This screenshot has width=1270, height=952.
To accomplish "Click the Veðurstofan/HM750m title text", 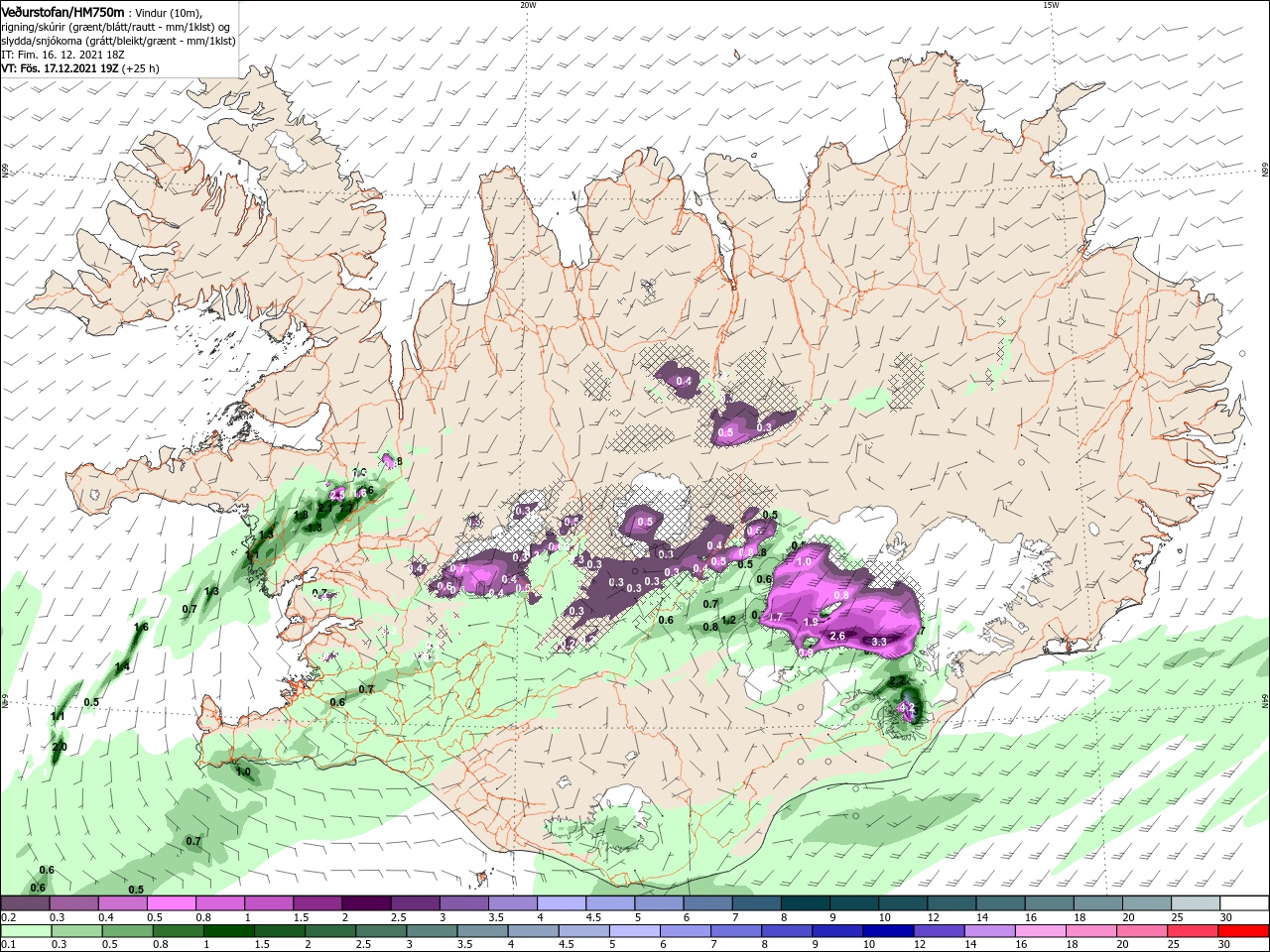I will (x=63, y=11).
